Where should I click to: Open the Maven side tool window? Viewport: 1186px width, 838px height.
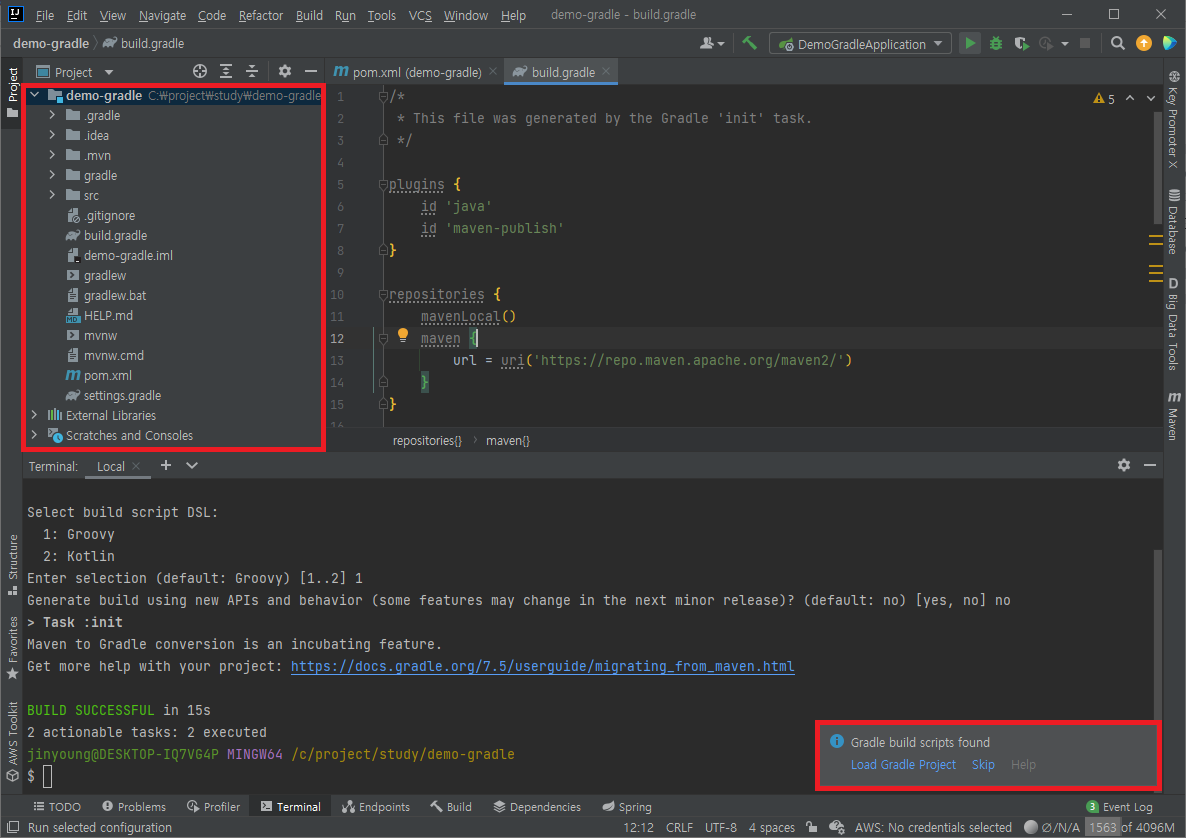pyautogui.click(x=1173, y=416)
